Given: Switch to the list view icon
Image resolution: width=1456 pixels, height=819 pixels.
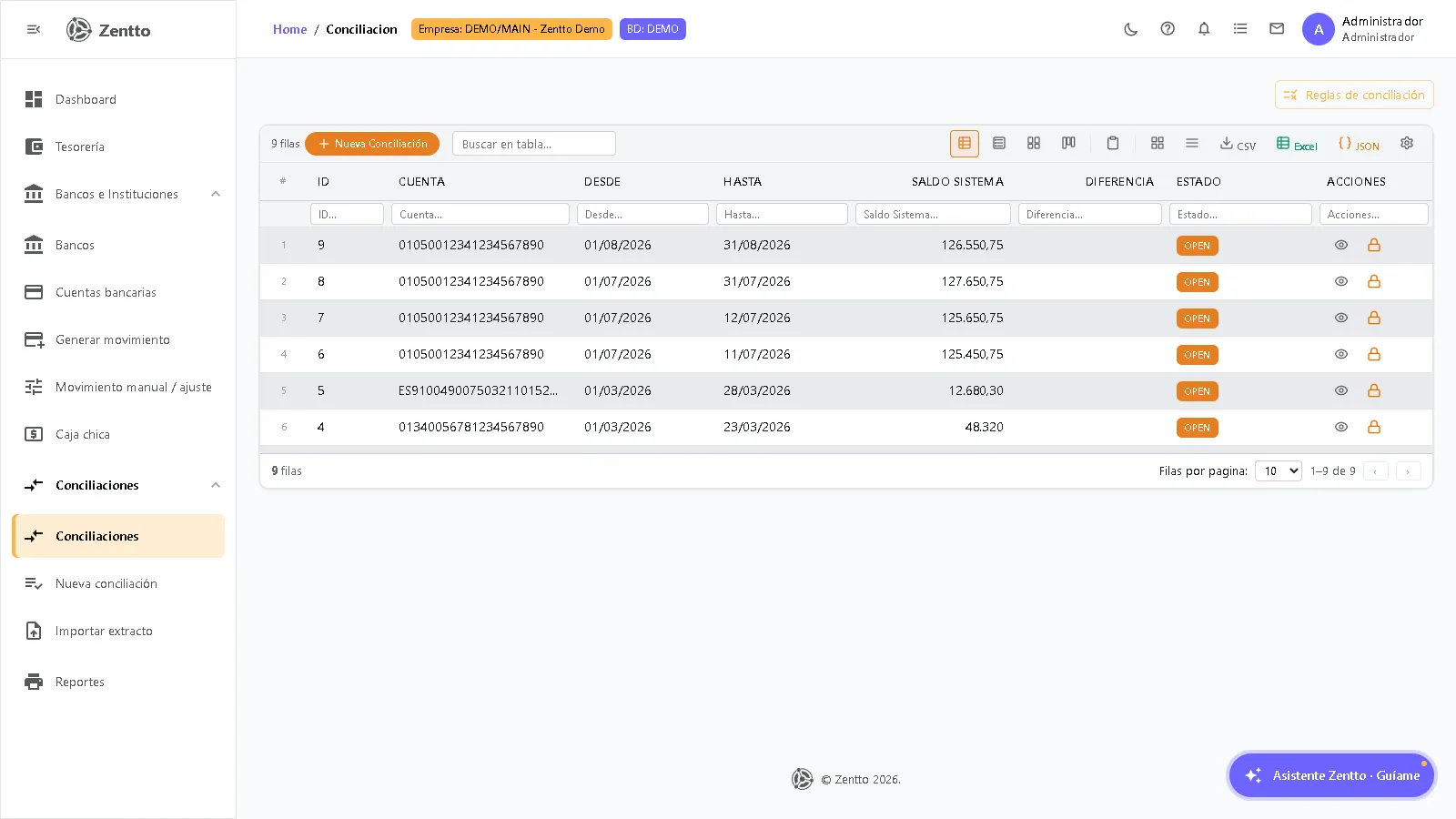Looking at the screenshot, I should coord(999,144).
